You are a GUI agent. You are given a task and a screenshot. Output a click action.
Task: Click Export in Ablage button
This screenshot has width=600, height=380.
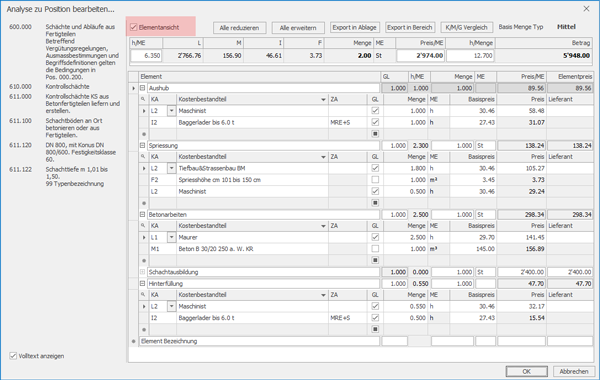[354, 28]
